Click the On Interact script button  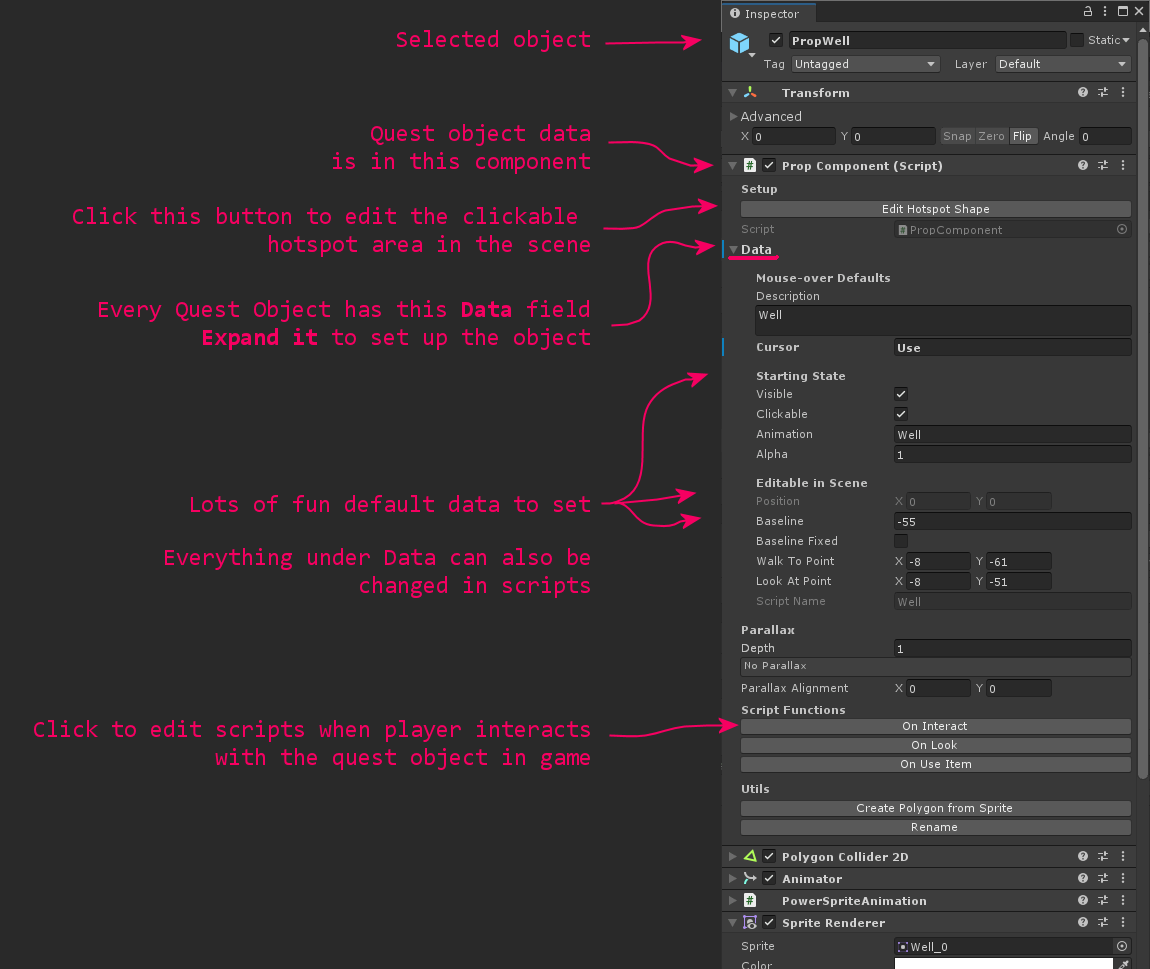[935, 726]
